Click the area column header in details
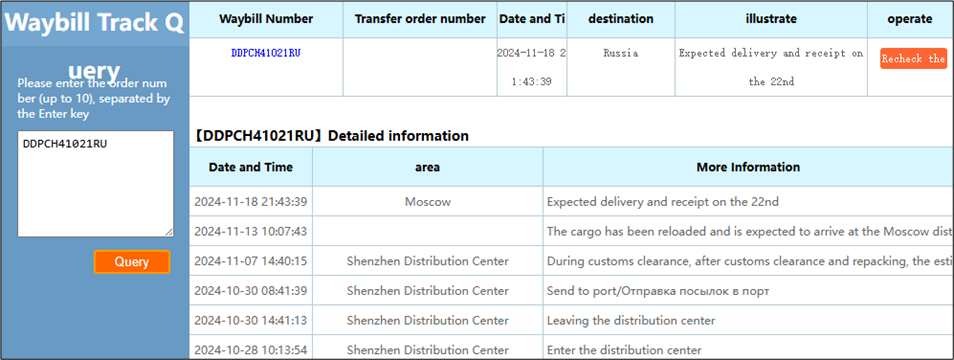 pyautogui.click(x=428, y=167)
